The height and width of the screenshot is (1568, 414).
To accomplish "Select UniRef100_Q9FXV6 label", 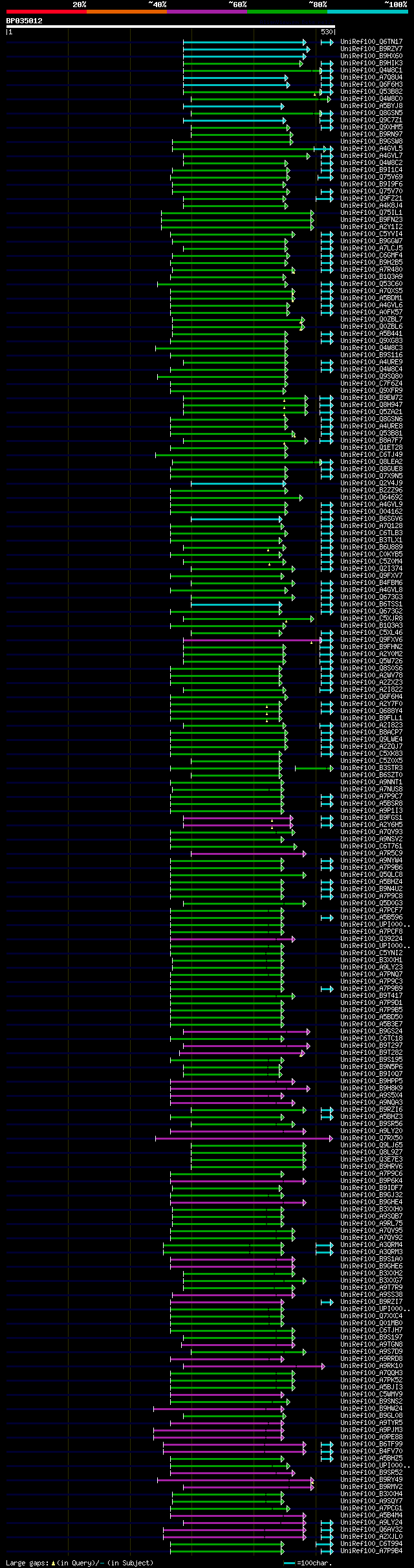I will click(371, 640).
